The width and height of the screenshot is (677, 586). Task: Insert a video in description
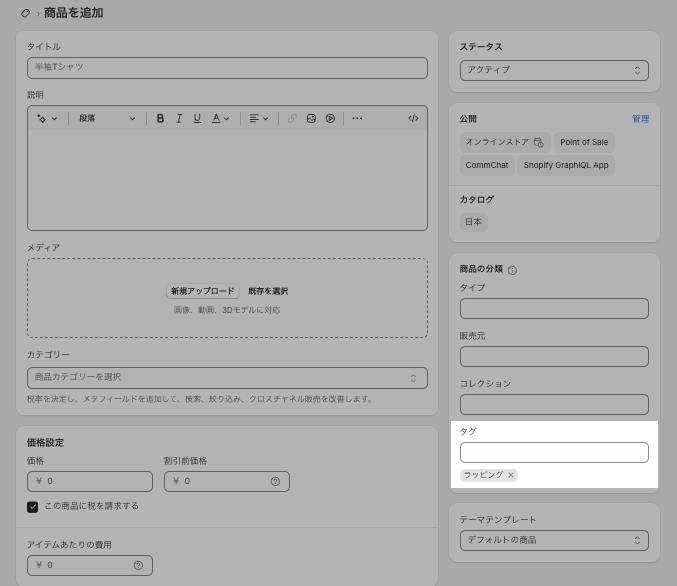(x=330, y=118)
